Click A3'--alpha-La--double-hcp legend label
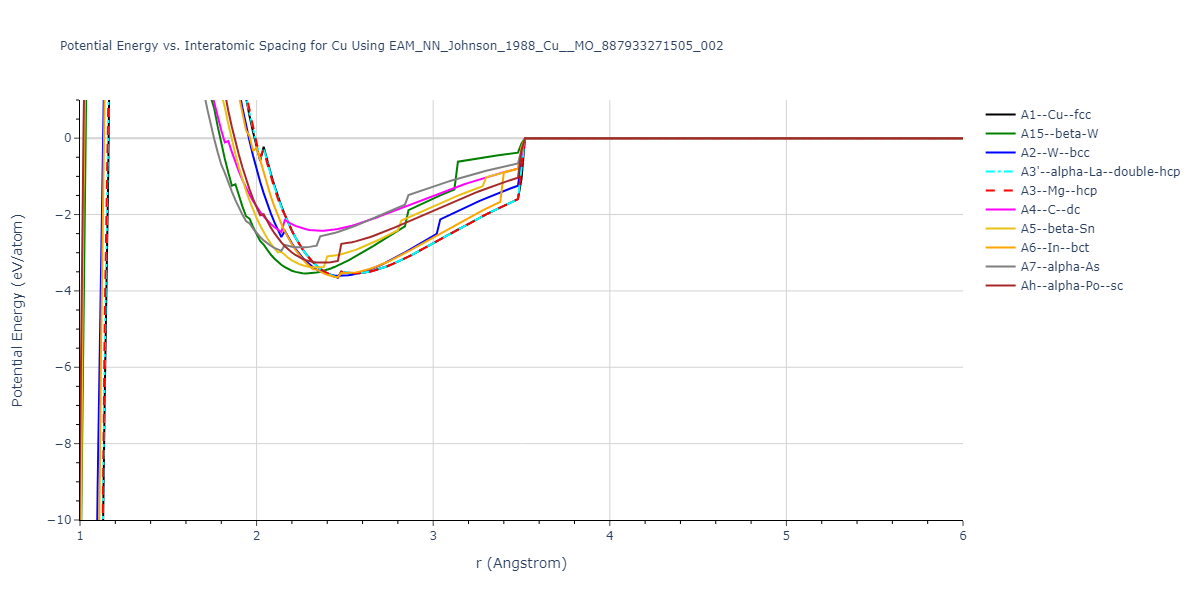The image size is (1200, 600). [x=1100, y=172]
